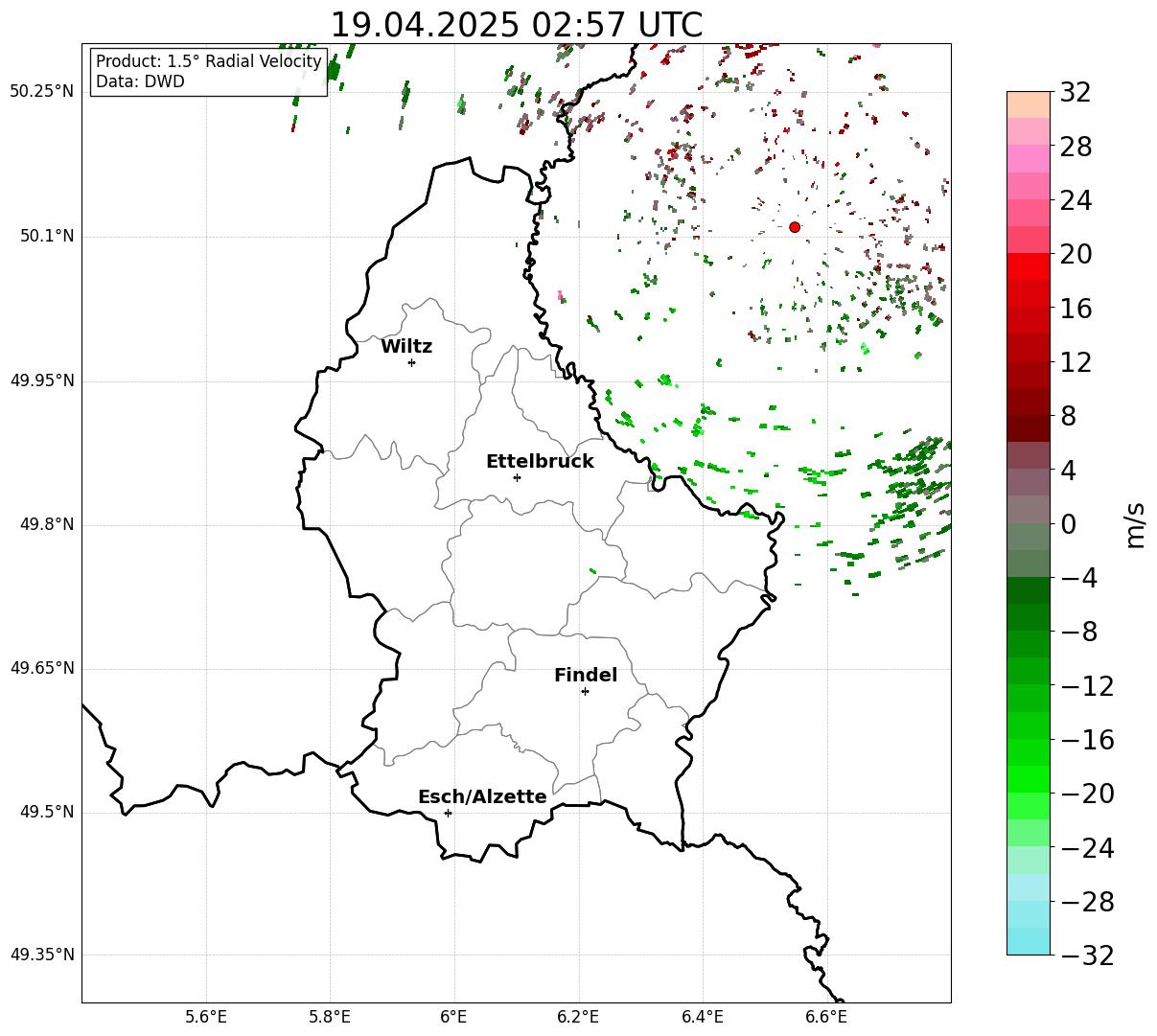Click the dark green swatch below −4

pos(1029,590)
